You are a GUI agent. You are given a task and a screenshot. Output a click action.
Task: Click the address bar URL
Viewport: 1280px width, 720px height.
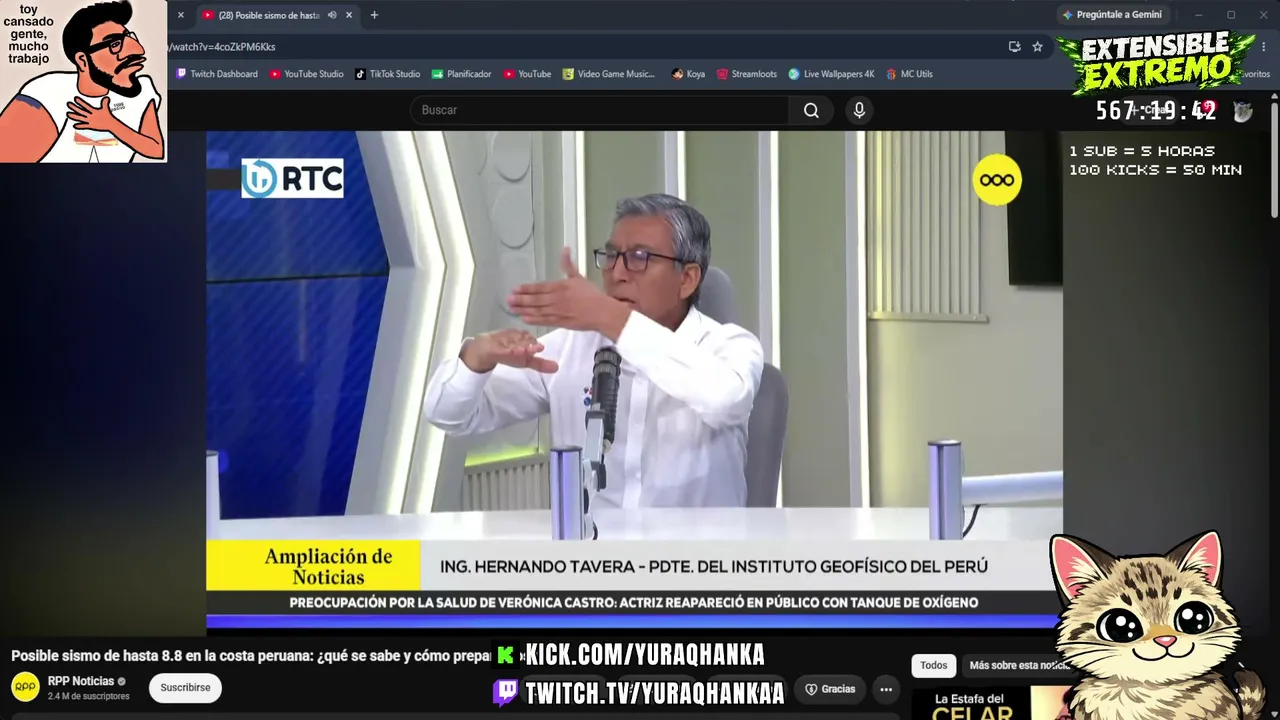tap(222, 47)
